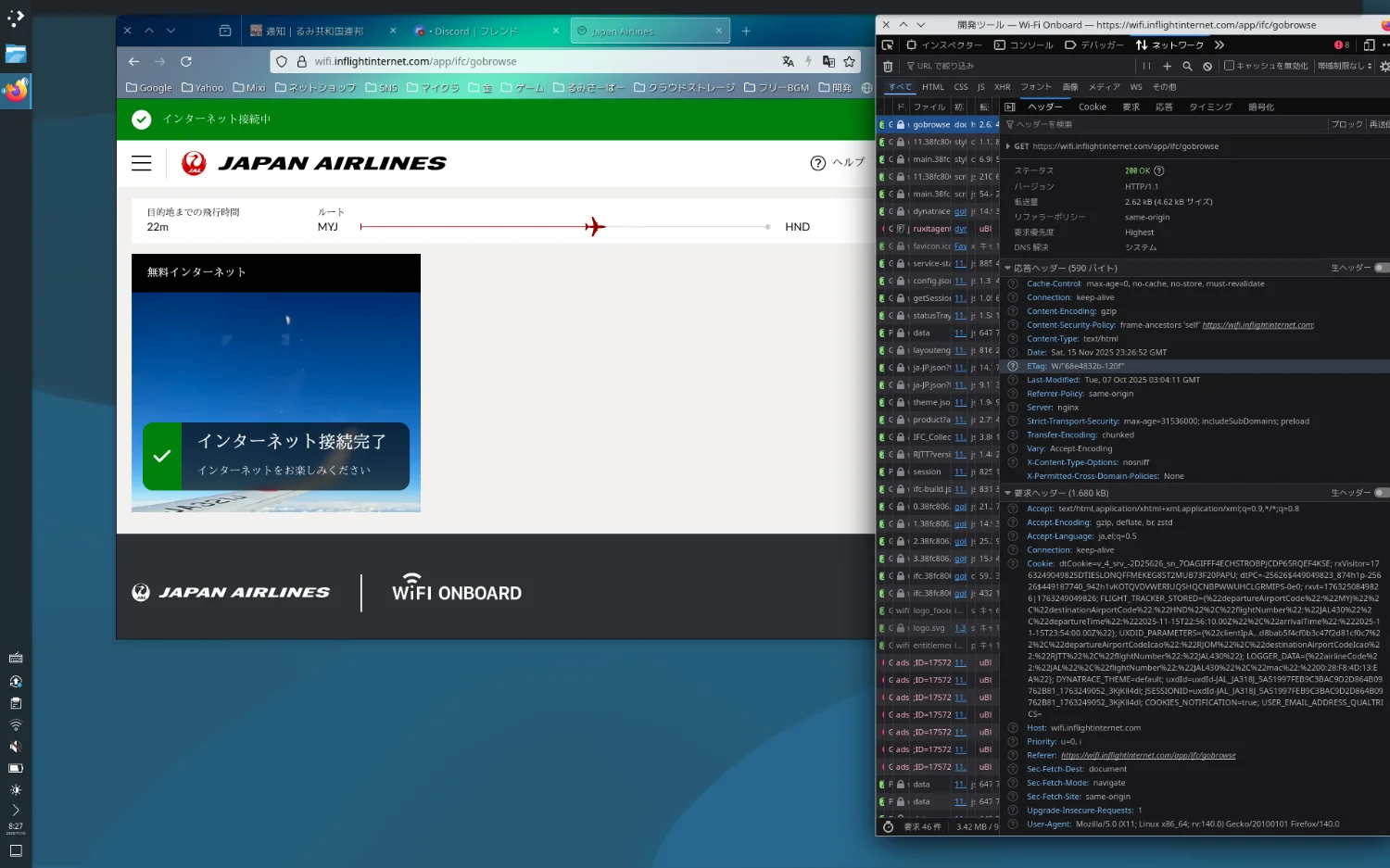The image size is (1390, 868).
Task: Toggle 生ヘッダー for the response headers
Action: [x=1381, y=268]
